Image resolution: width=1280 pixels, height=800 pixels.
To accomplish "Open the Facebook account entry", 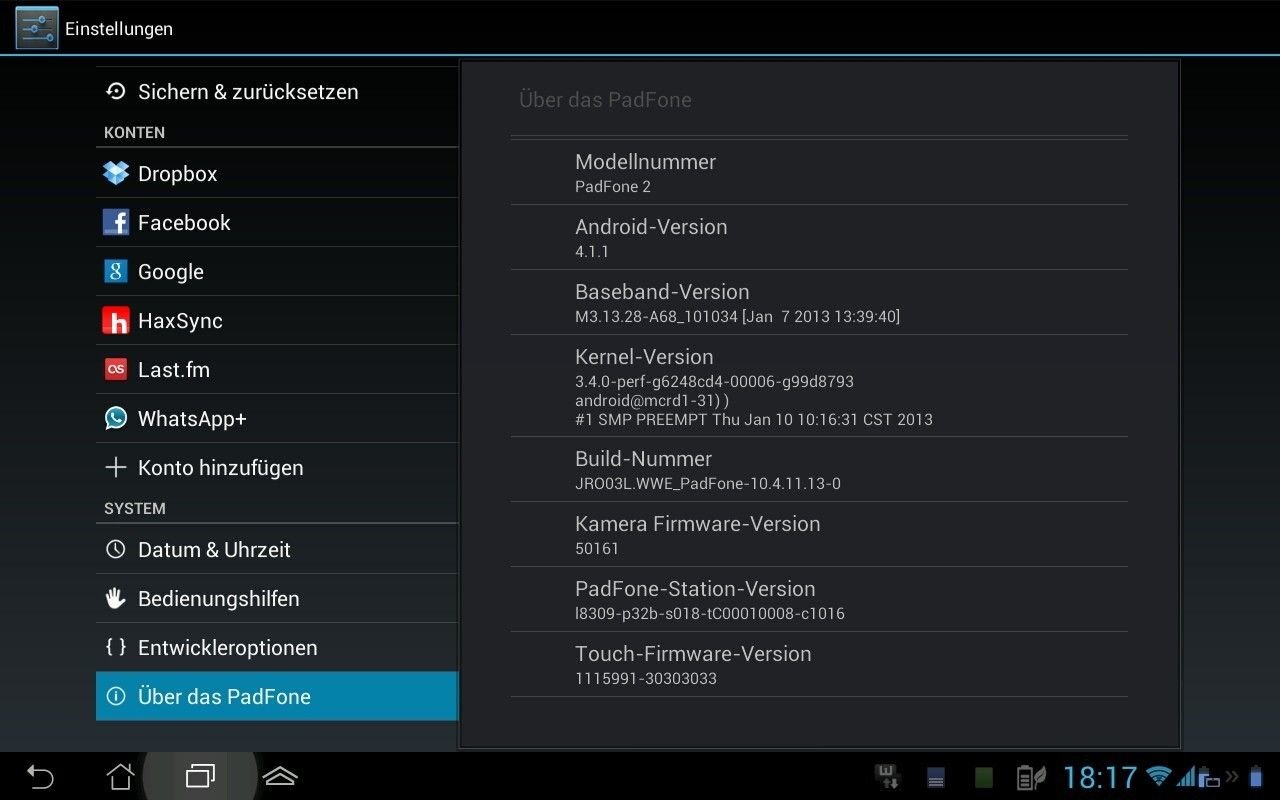I will click(277, 222).
